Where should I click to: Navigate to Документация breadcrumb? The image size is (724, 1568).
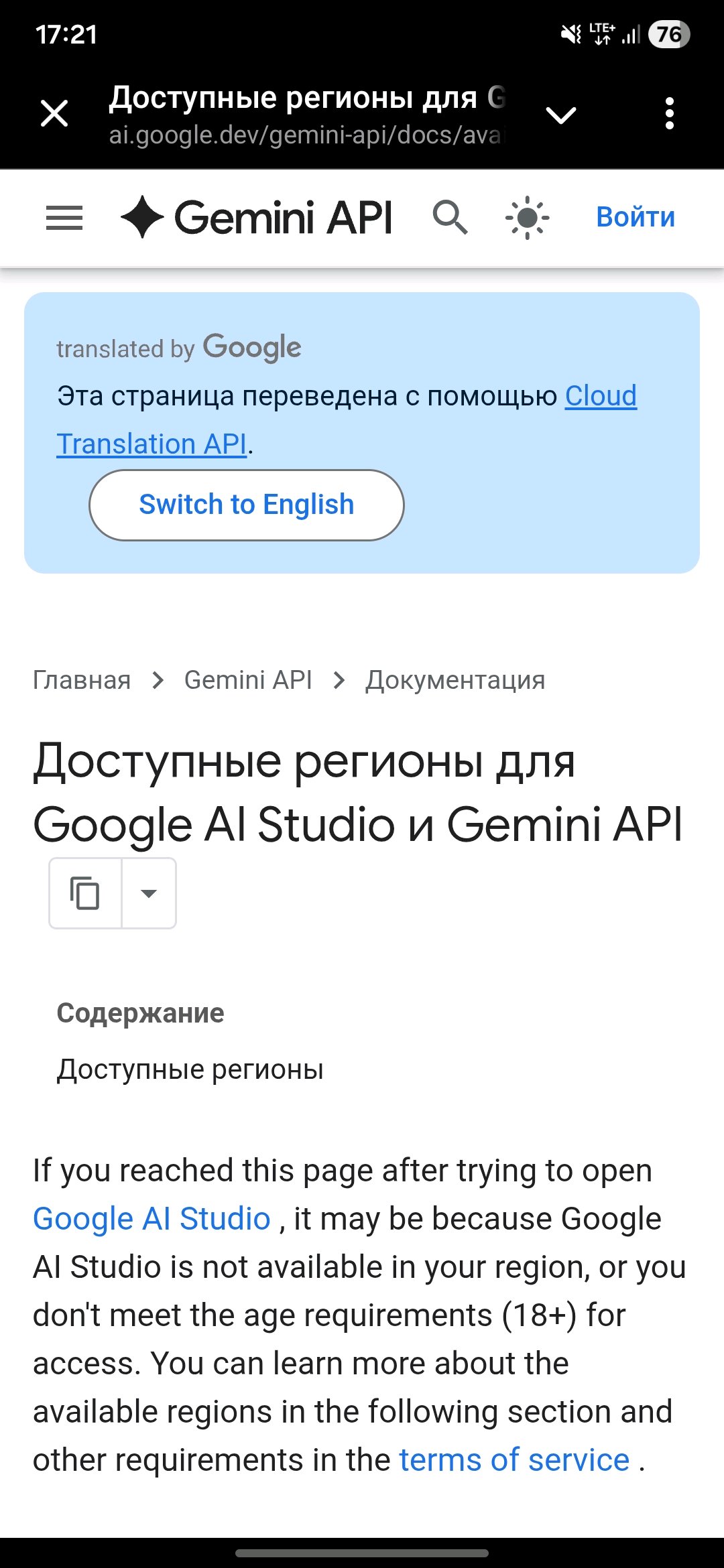pos(455,680)
